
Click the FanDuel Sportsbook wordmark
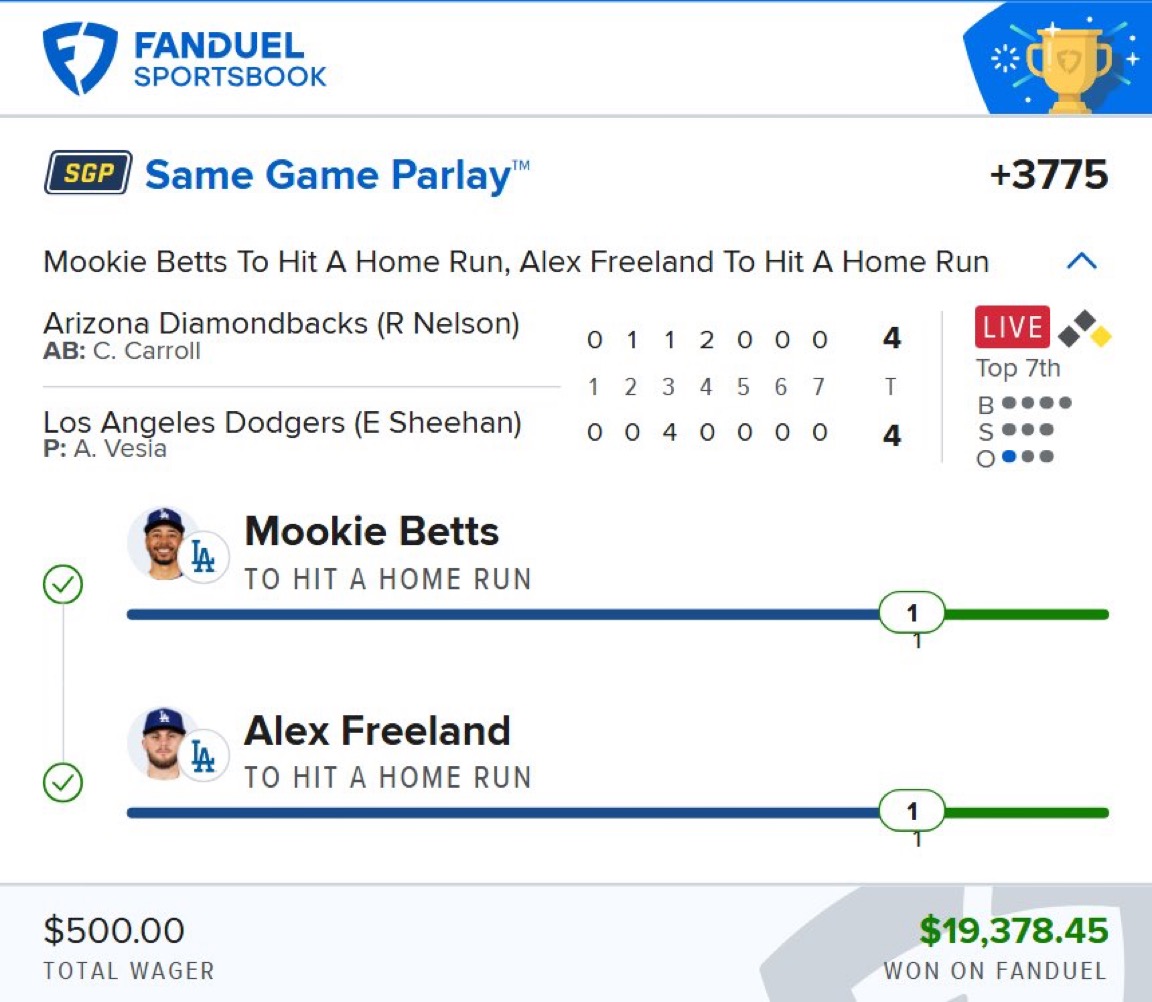click(230, 60)
